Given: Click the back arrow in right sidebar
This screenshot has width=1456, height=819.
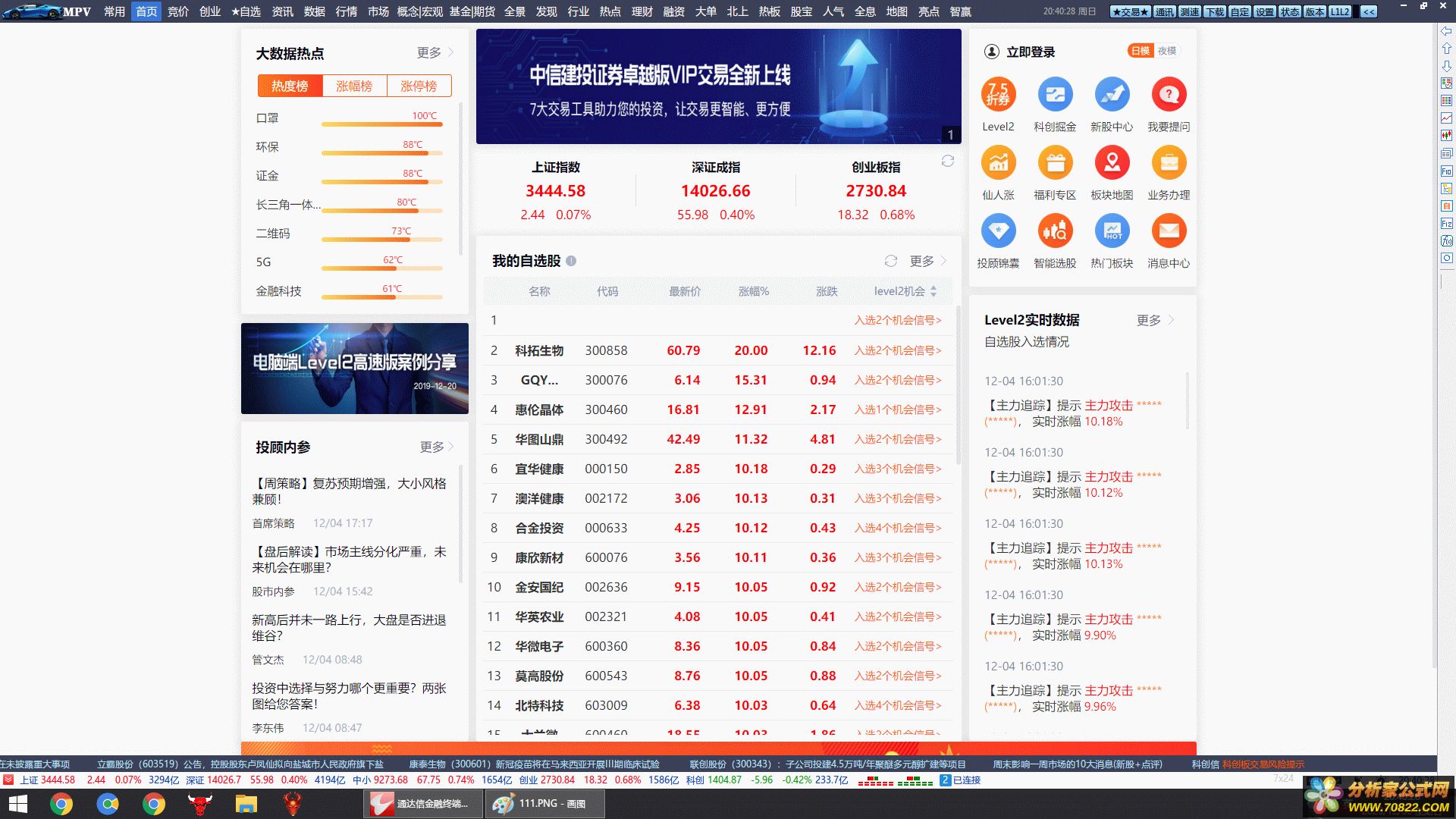Looking at the screenshot, I should point(1446,31).
